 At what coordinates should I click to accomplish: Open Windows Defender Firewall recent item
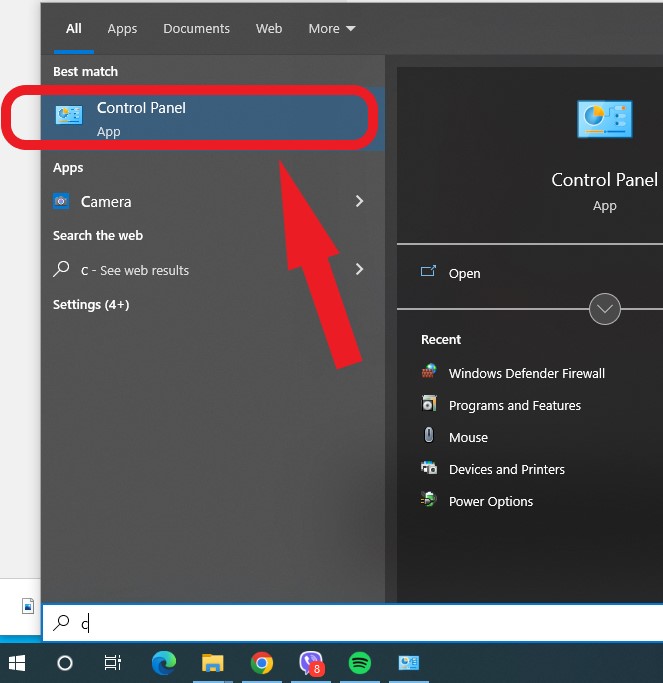point(526,373)
